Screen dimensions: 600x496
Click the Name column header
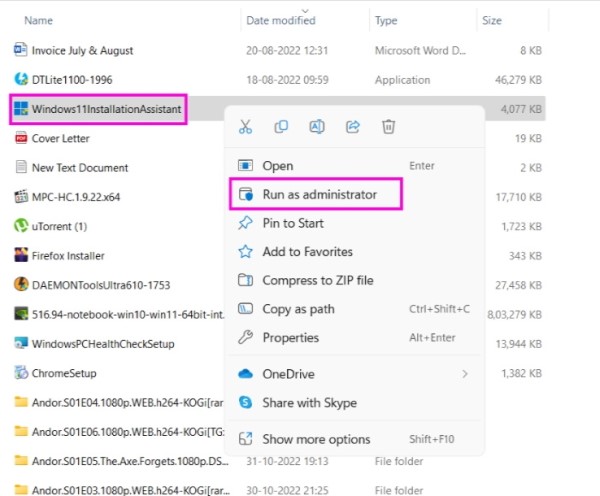38,20
